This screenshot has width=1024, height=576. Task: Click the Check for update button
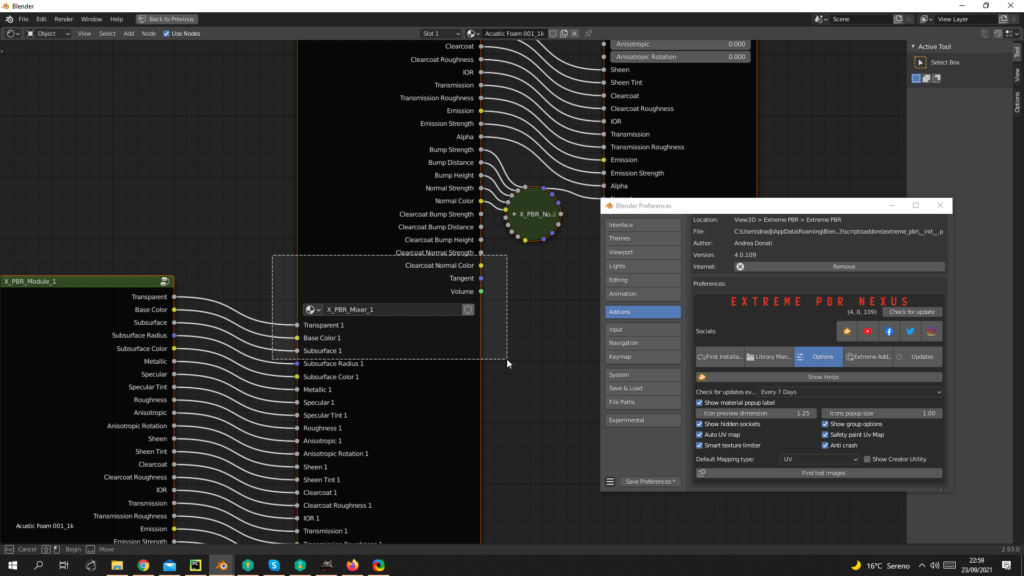click(912, 312)
